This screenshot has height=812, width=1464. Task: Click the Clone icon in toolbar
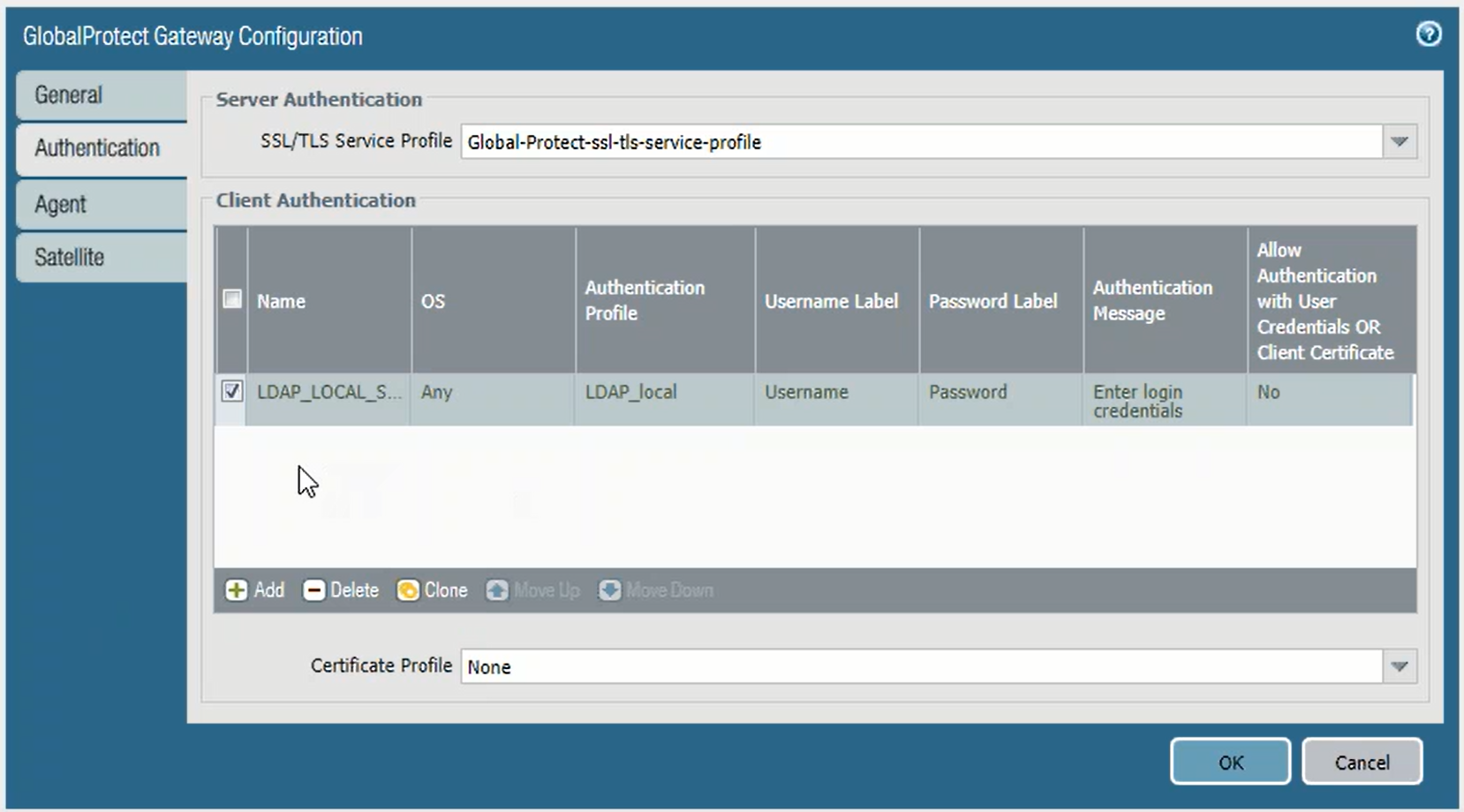(x=408, y=590)
